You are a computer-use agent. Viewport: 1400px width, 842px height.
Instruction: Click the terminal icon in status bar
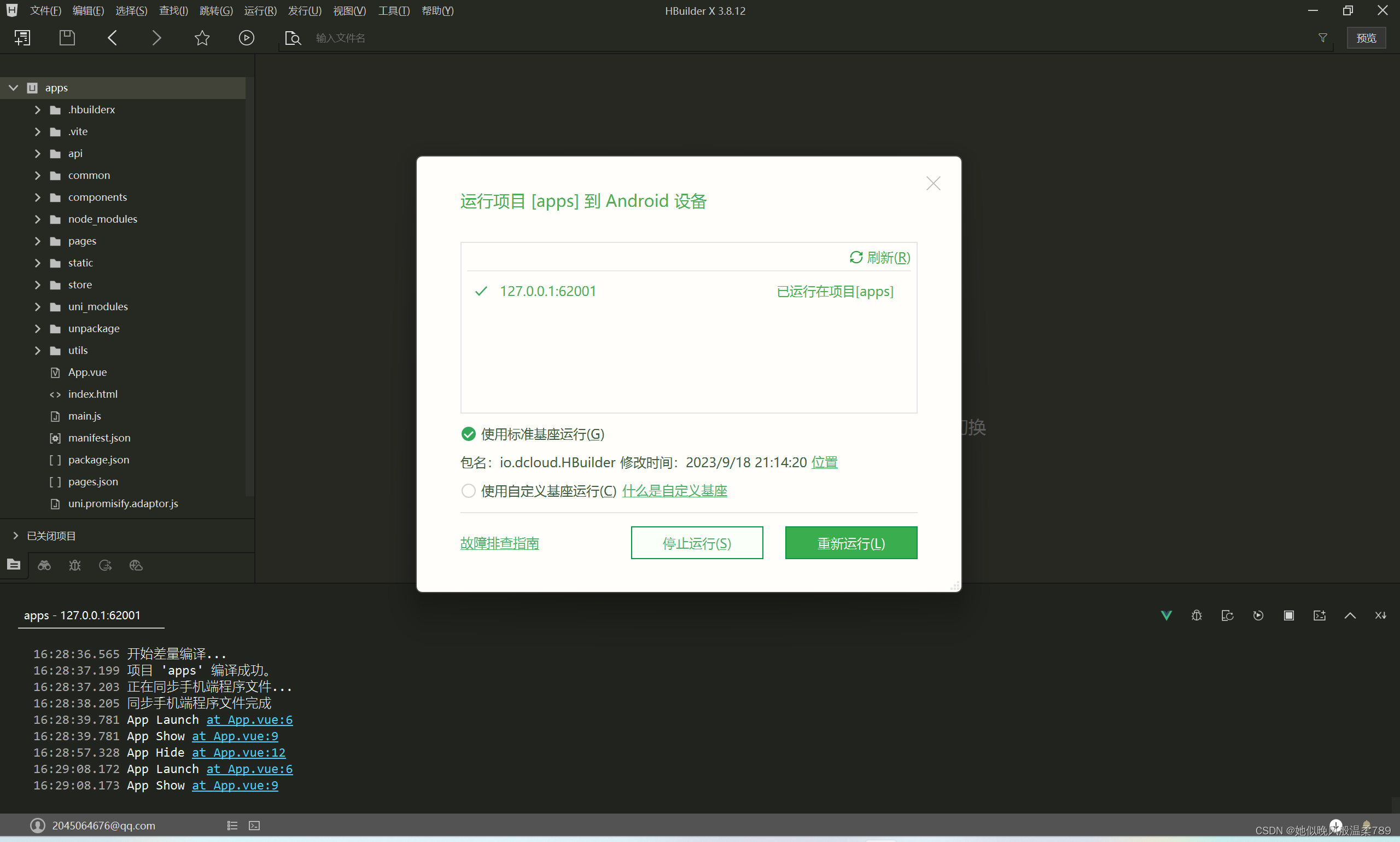[x=254, y=826]
